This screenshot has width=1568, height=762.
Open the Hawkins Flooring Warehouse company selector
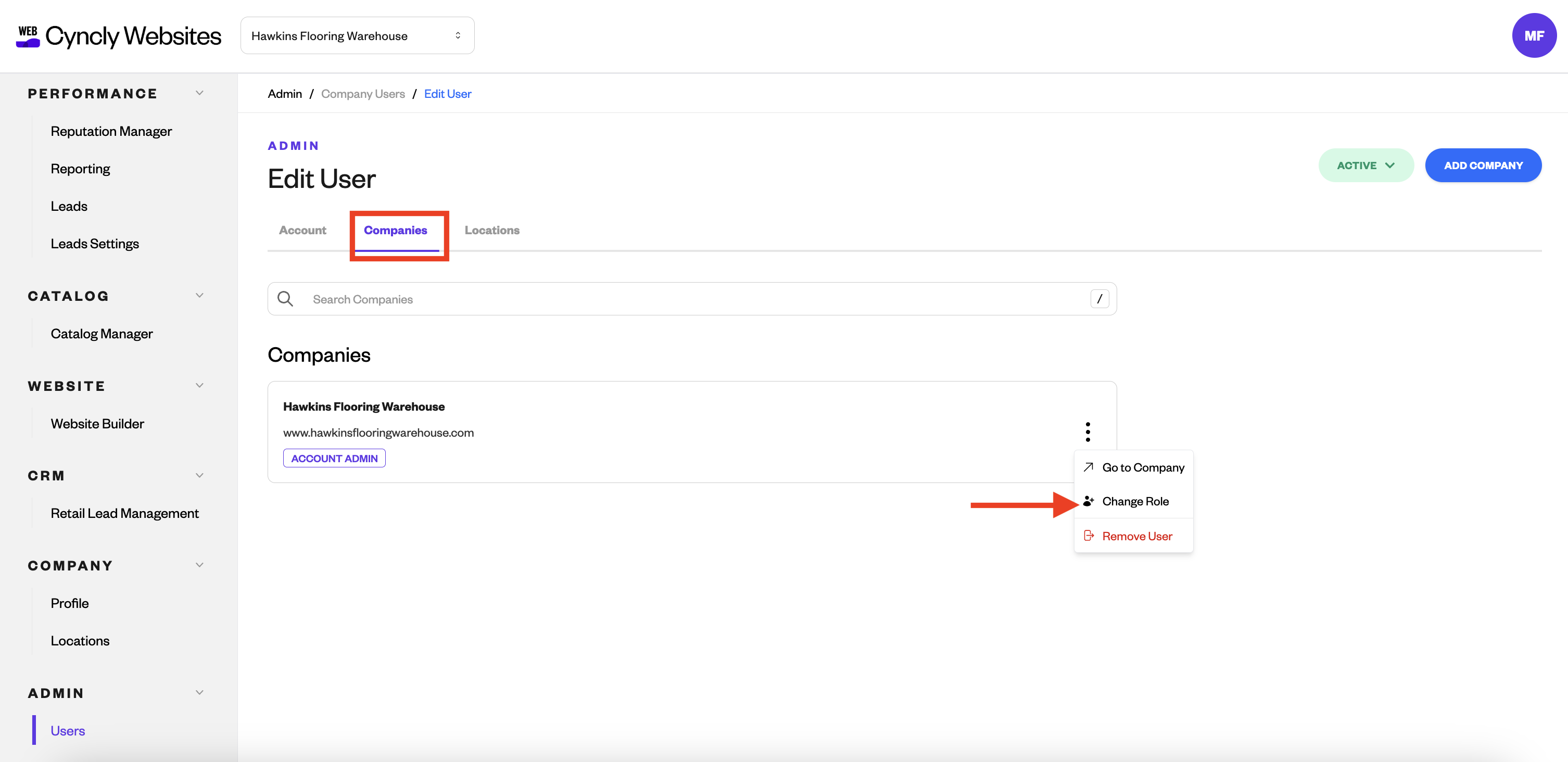point(357,35)
